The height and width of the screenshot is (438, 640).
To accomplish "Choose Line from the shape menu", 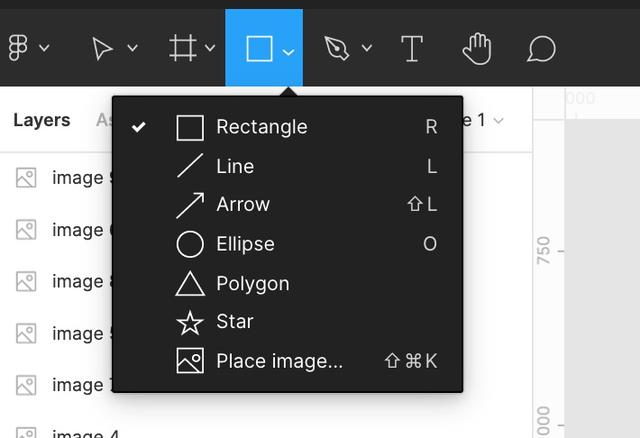I will [235, 166].
